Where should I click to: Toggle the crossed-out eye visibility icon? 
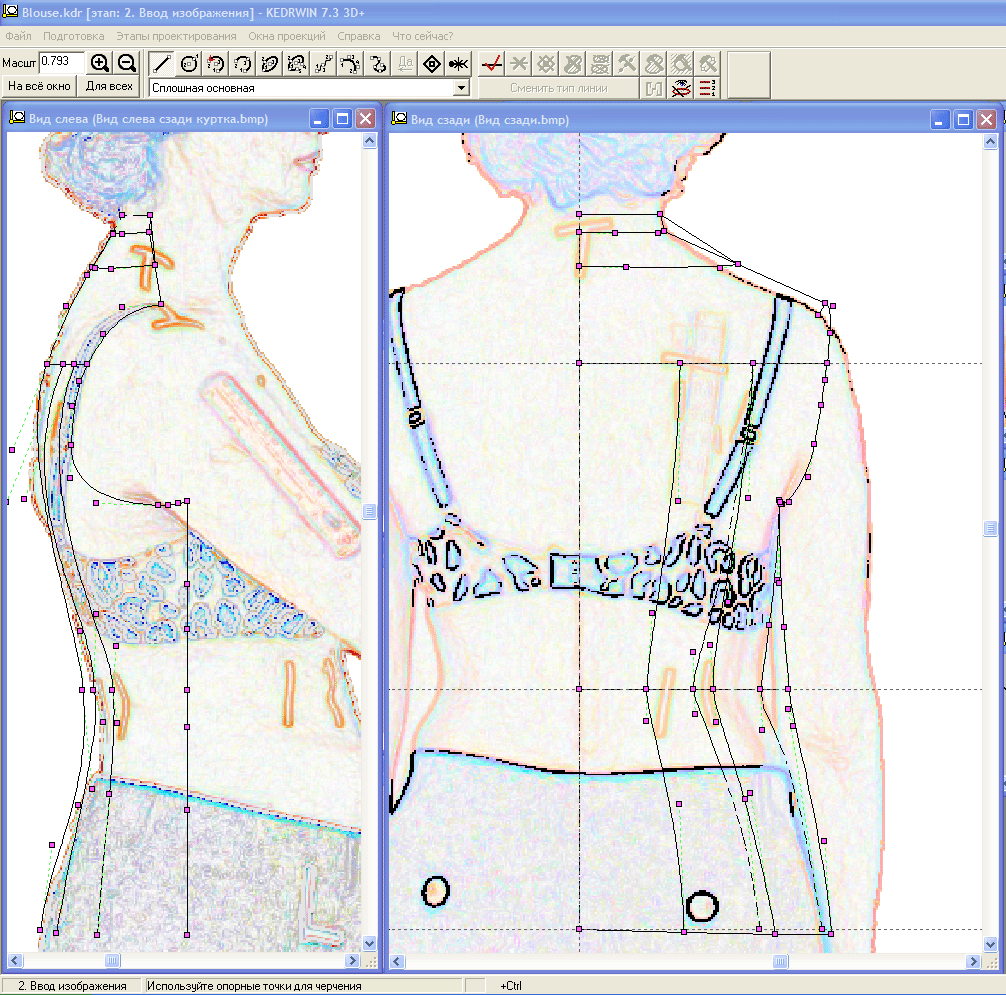(x=681, y=88)
